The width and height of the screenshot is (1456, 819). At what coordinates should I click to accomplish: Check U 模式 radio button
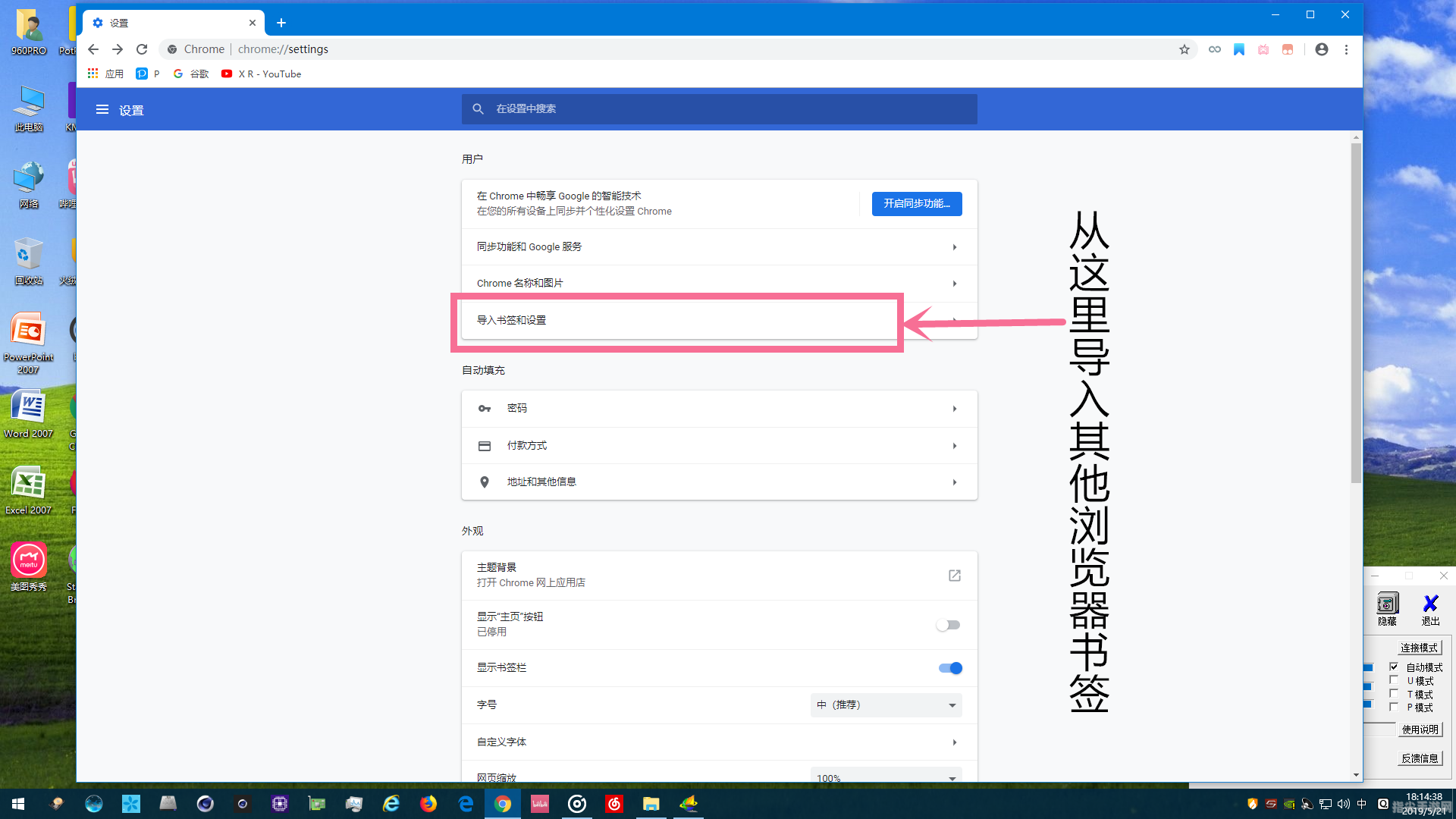point(1394,681)
